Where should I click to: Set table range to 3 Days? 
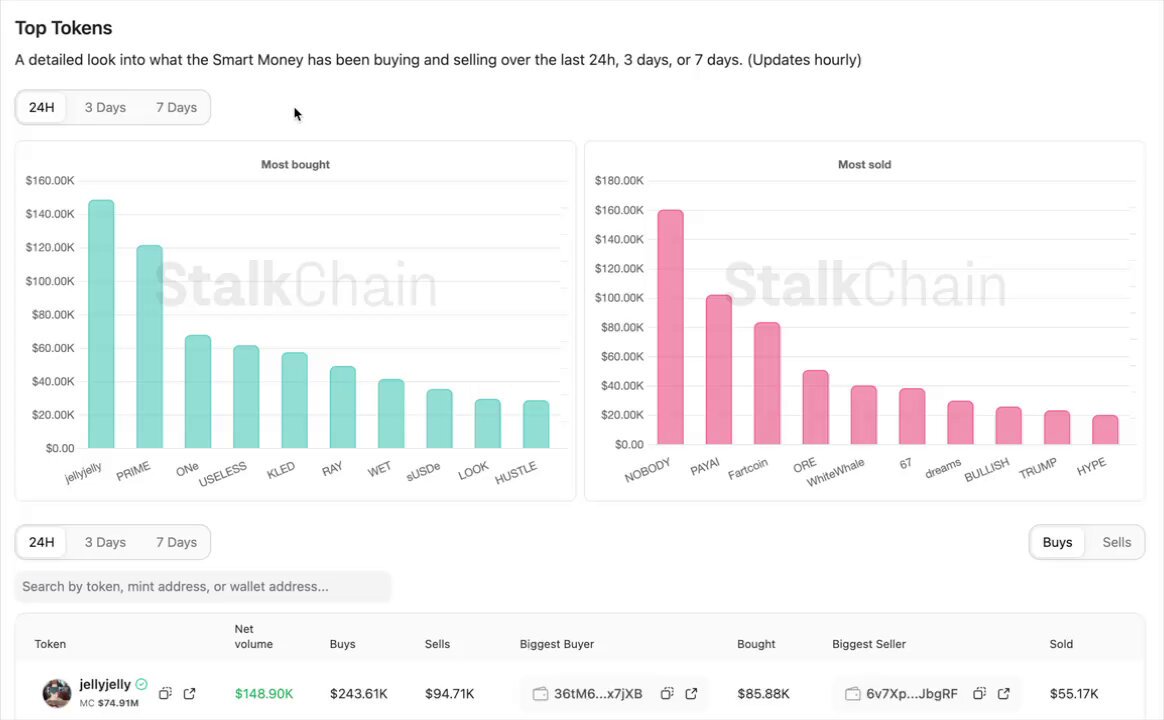(x=105, y=543)
